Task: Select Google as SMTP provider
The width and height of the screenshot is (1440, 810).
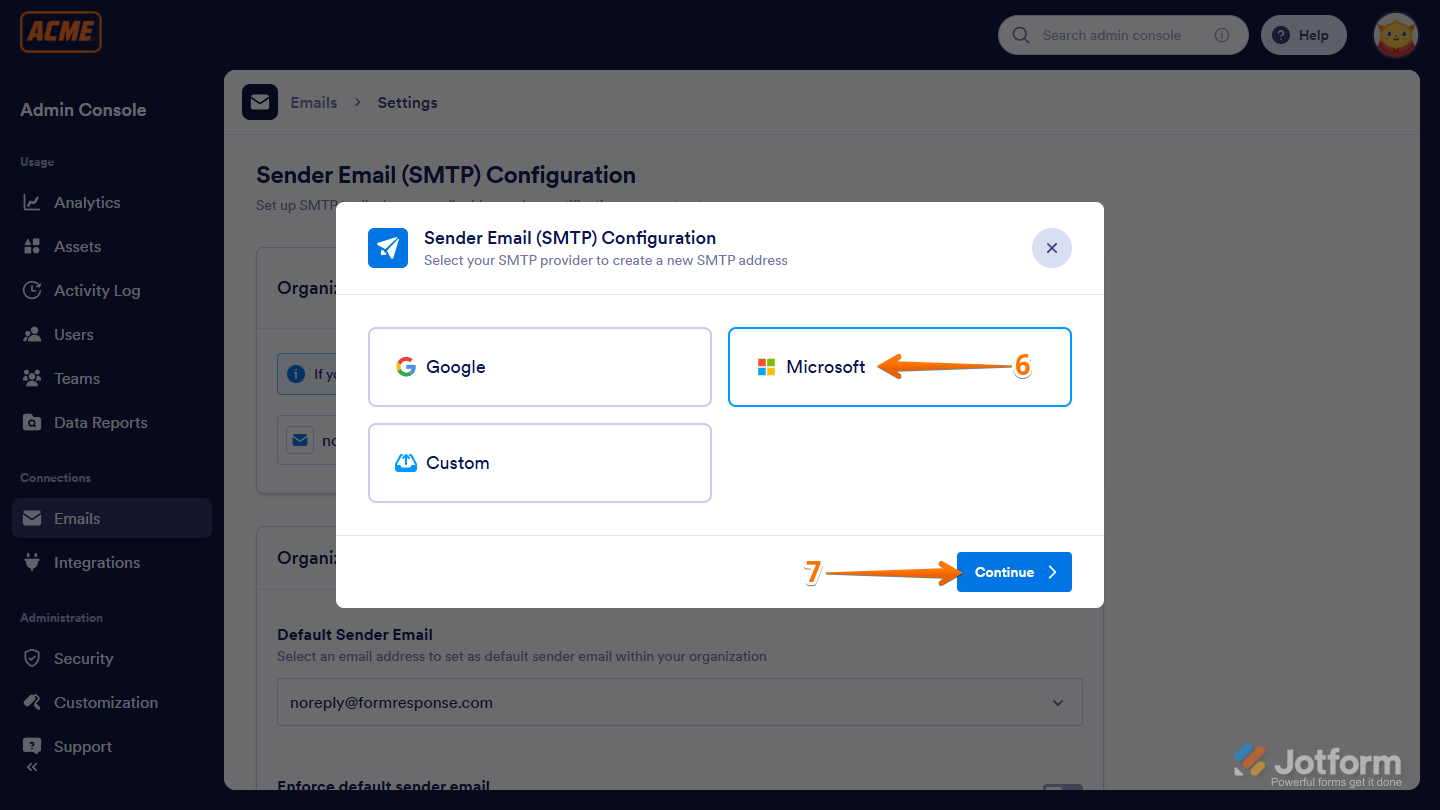Action: (x=540, y=366)
